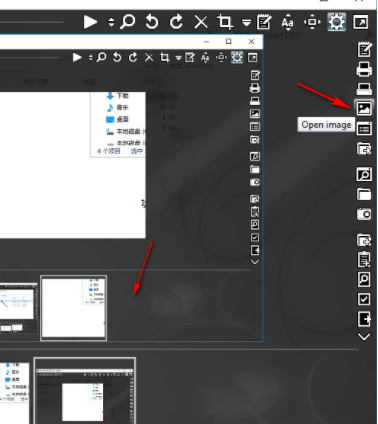Select the Crop tool in the inner window toolbar
The width and height of the screenshot is (378, 424).
coord(164,57)
